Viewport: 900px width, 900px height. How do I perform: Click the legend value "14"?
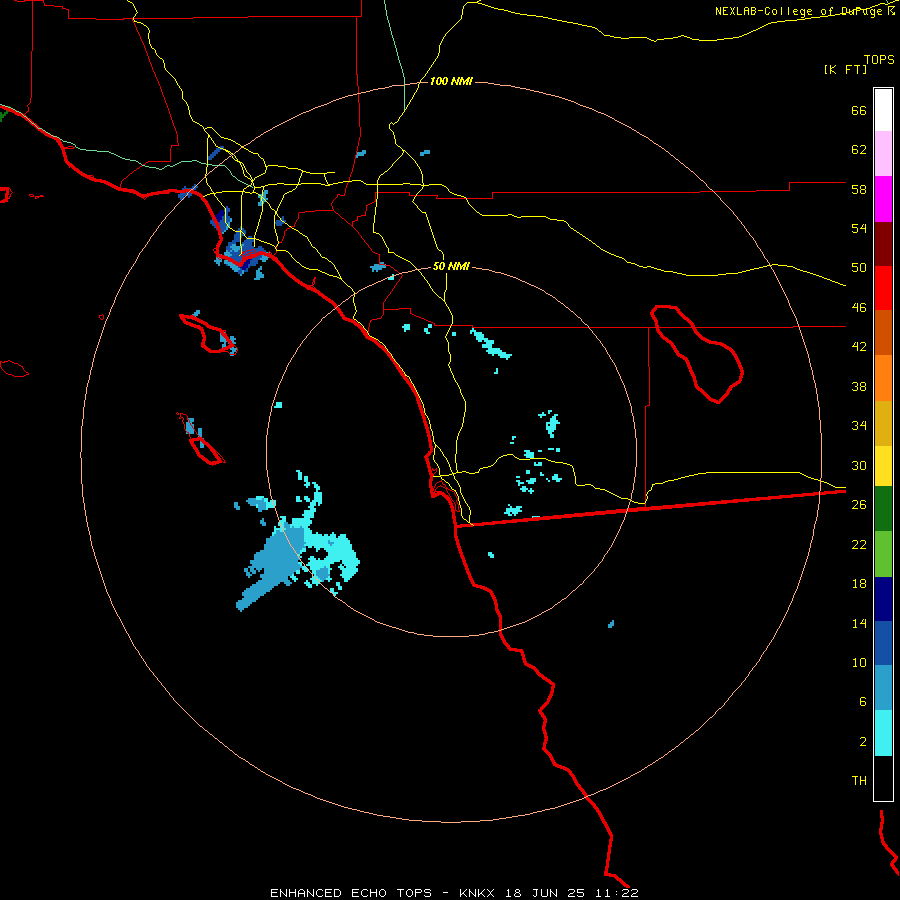pyautogui.click(x=859, y=623)
